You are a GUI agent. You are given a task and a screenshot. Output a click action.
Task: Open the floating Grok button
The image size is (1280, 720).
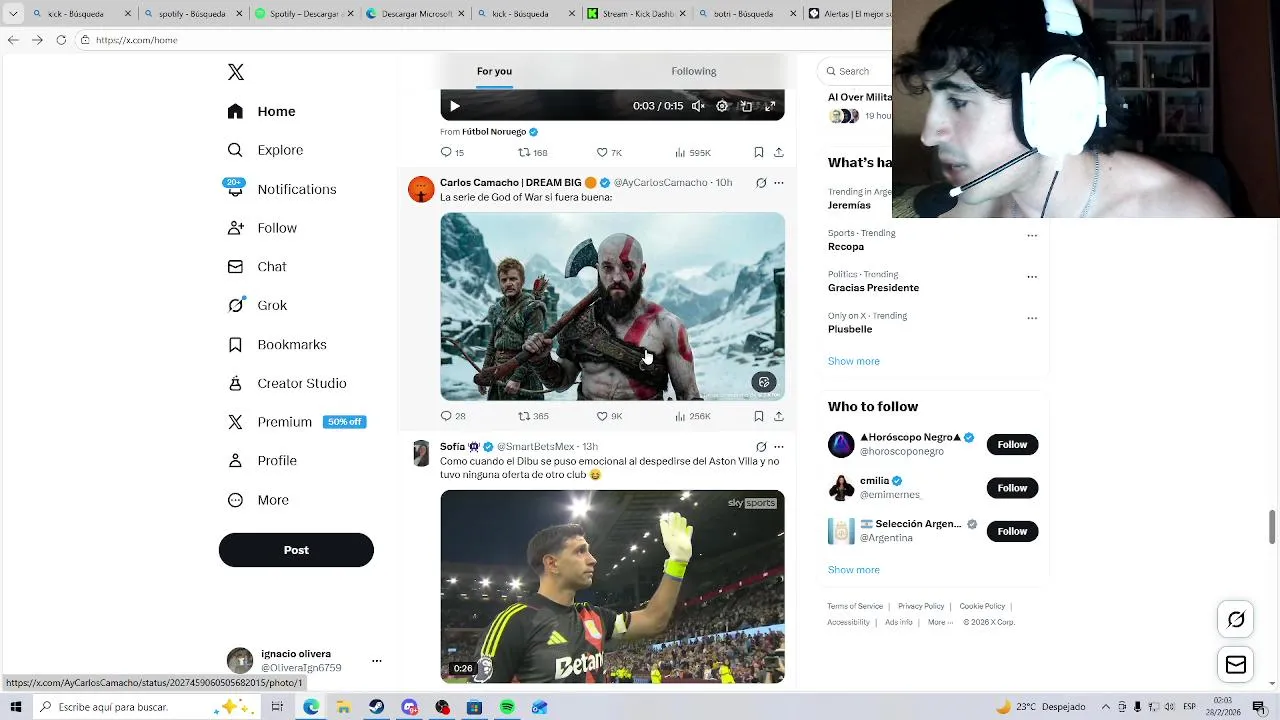pos(1236,620)
